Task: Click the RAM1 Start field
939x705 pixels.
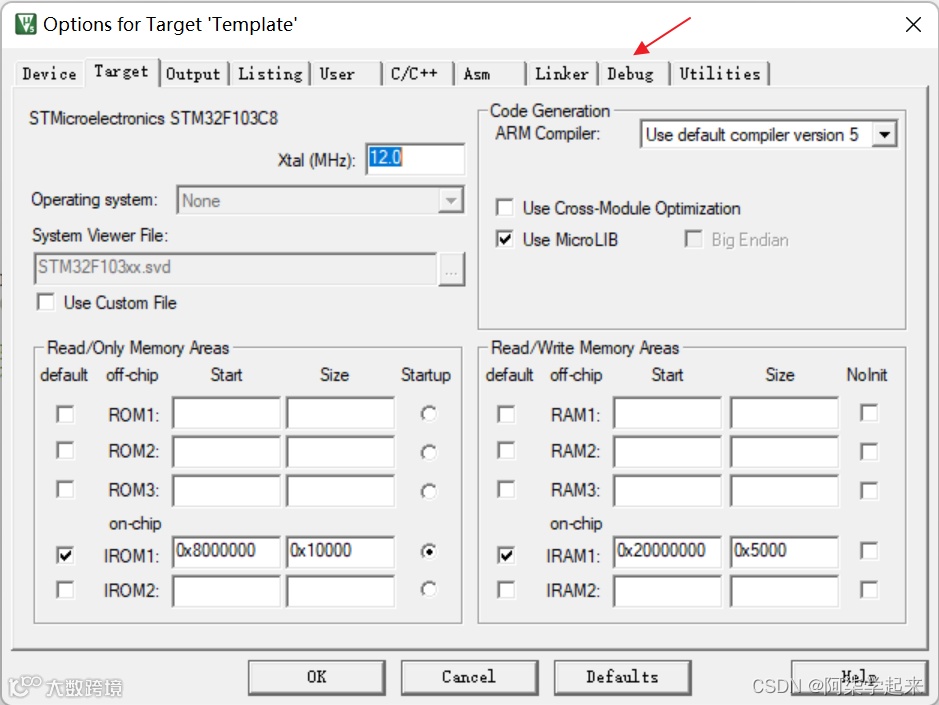Action: click(667, 413)
